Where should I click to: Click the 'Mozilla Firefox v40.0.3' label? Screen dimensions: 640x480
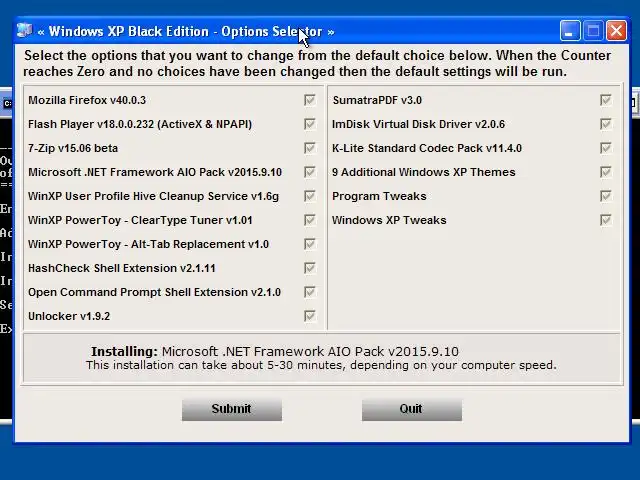point(87,100)
